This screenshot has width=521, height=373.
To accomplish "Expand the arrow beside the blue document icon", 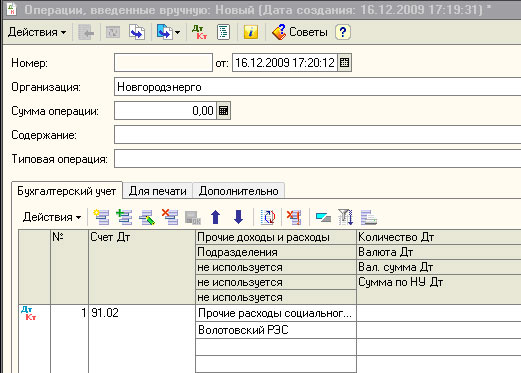I will [177, 32].
